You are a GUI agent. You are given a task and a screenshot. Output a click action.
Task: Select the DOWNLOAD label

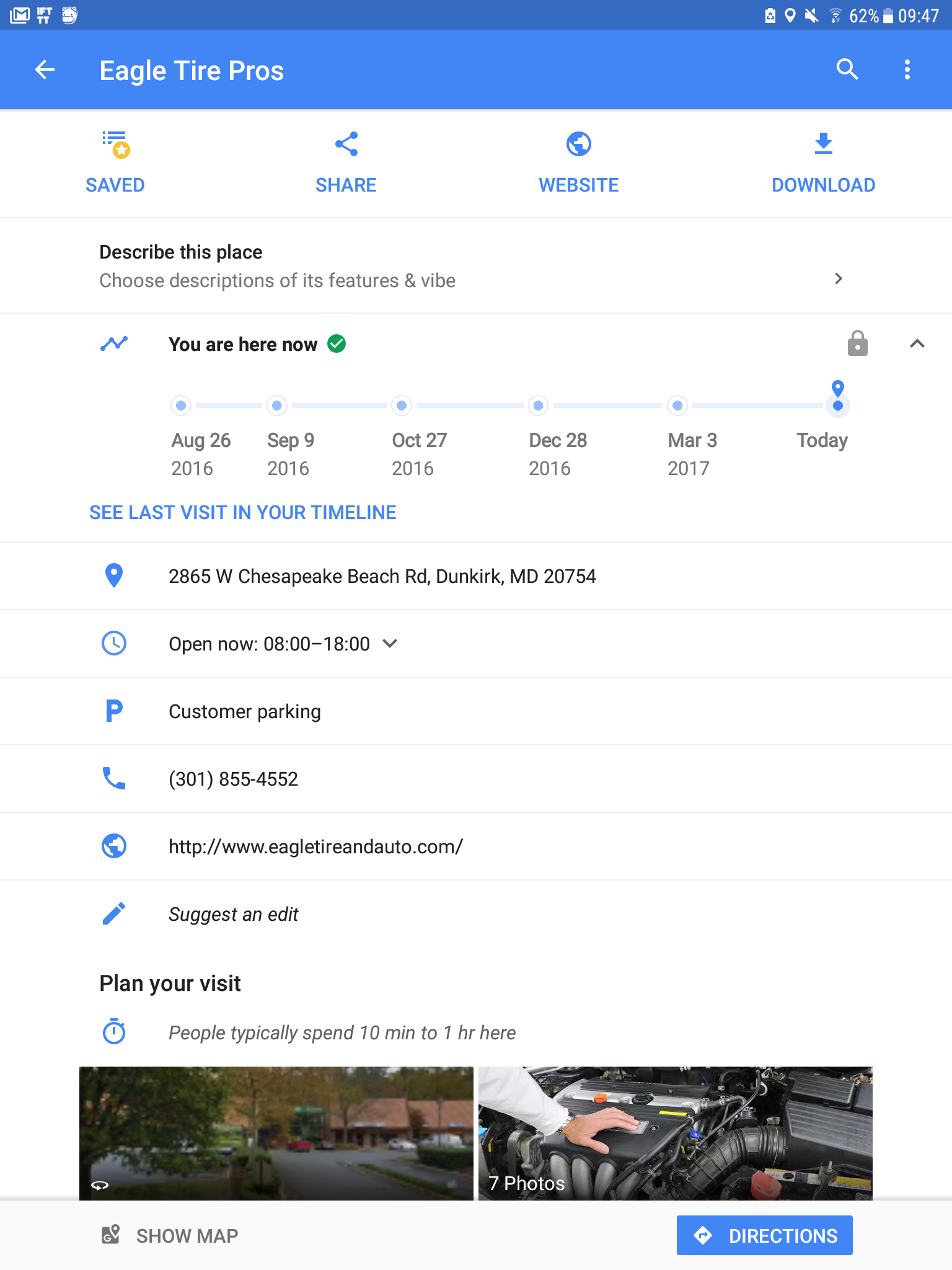(x=824, y=185)
